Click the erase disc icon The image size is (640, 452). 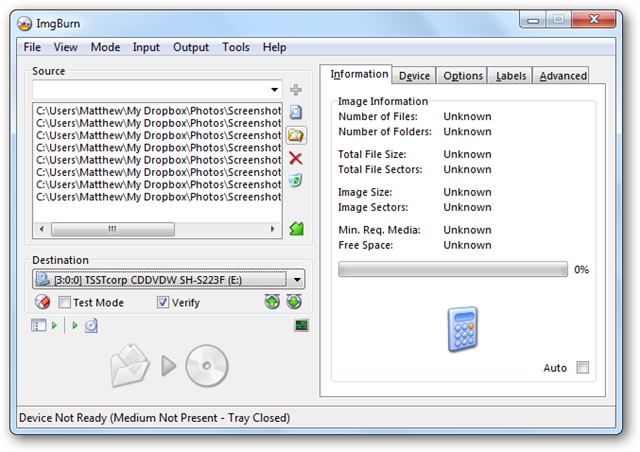[43, 302]
